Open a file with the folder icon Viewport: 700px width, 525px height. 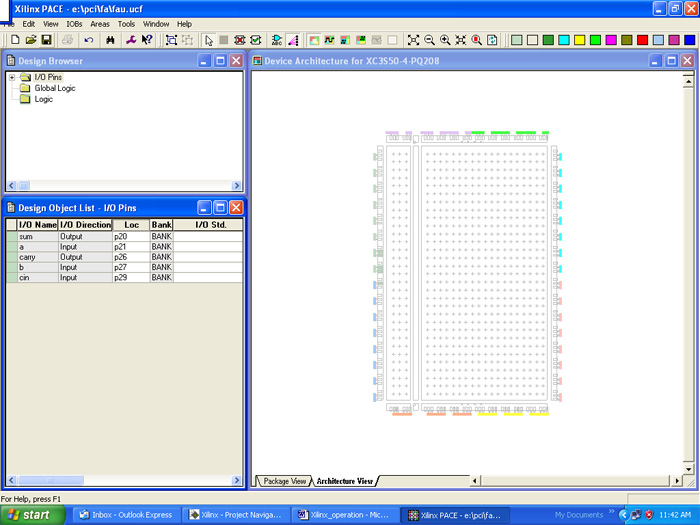point(31,40)
